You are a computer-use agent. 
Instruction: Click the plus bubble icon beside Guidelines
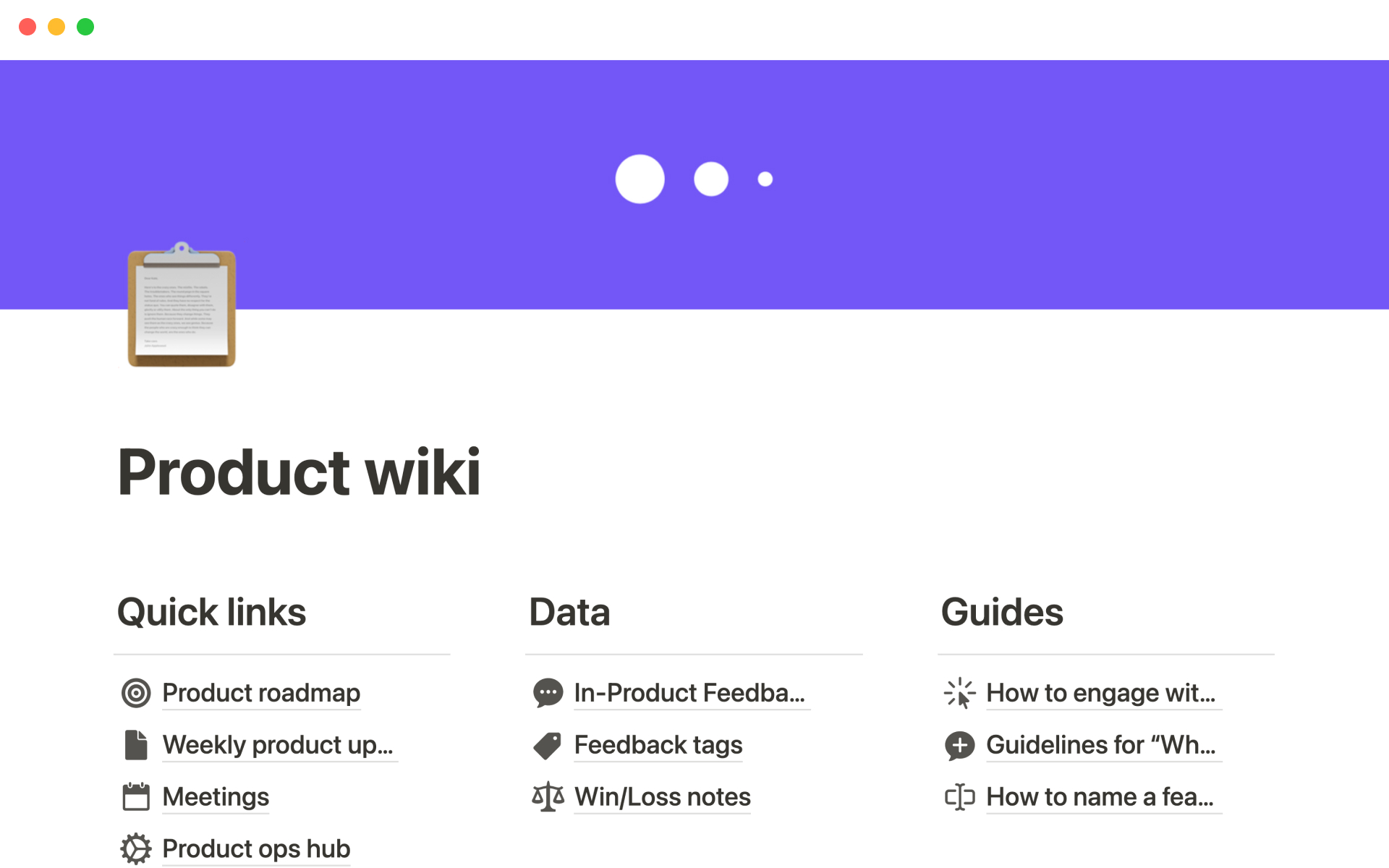pyautogui.click(x=959, y=745)
